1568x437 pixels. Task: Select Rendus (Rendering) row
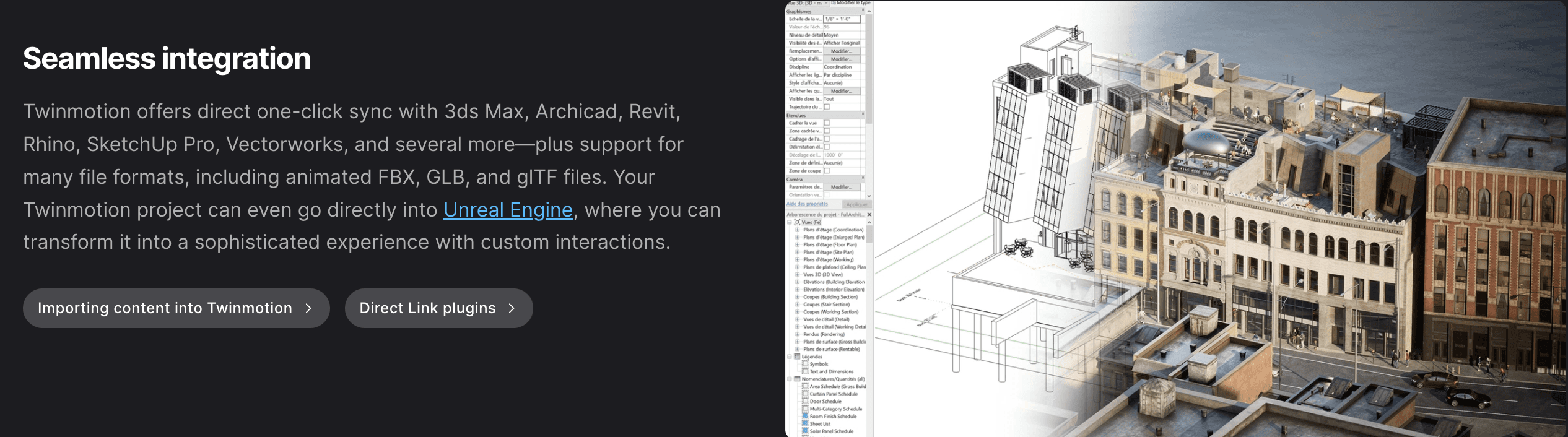pyautogui.click(x=824, y=334)
